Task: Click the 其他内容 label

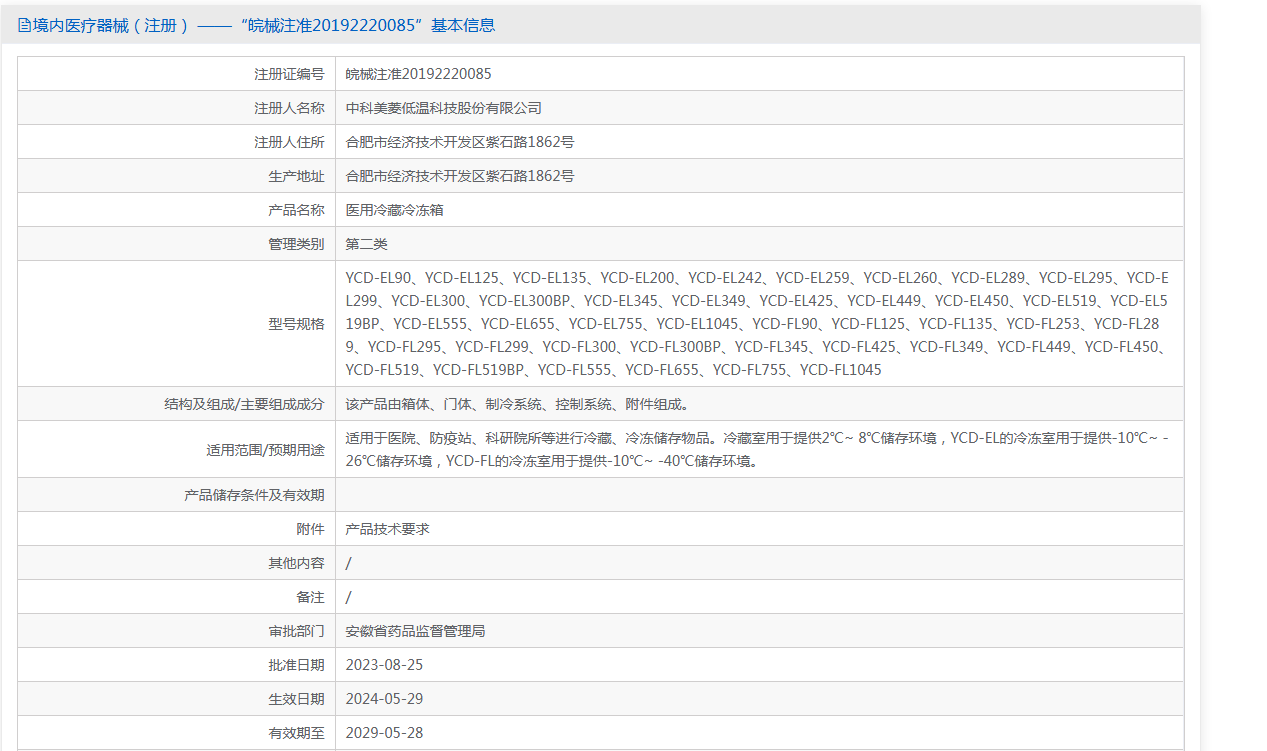Action: [x=296, y=563]
